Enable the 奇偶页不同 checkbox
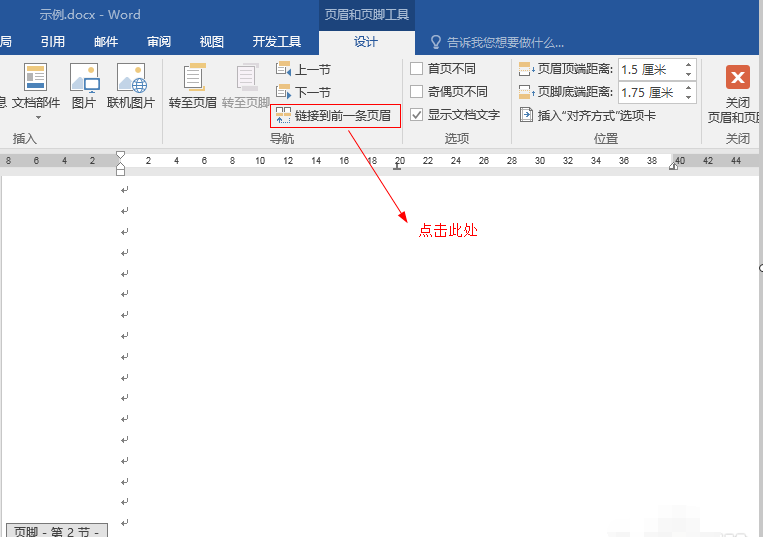763x537 pixels. pos(417,91)
